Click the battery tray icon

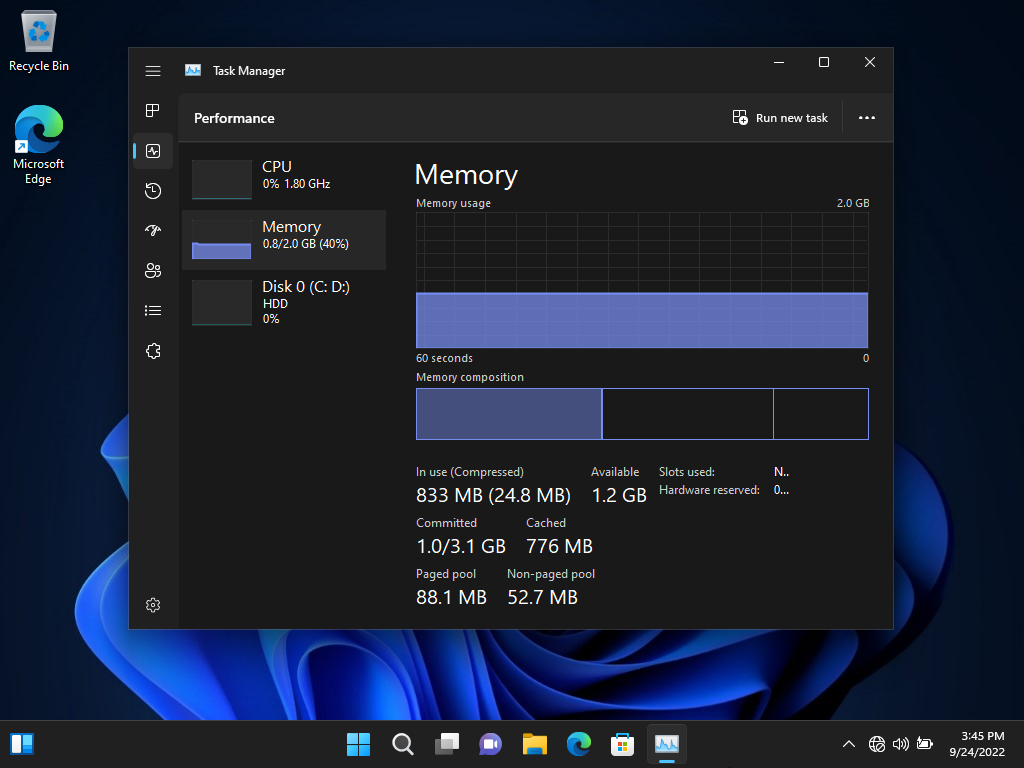pos(925,744)
